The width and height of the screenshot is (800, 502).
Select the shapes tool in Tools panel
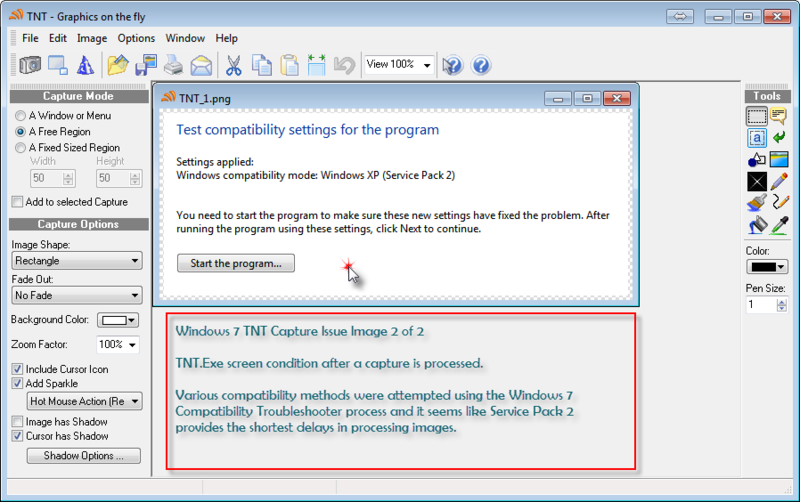757,160
